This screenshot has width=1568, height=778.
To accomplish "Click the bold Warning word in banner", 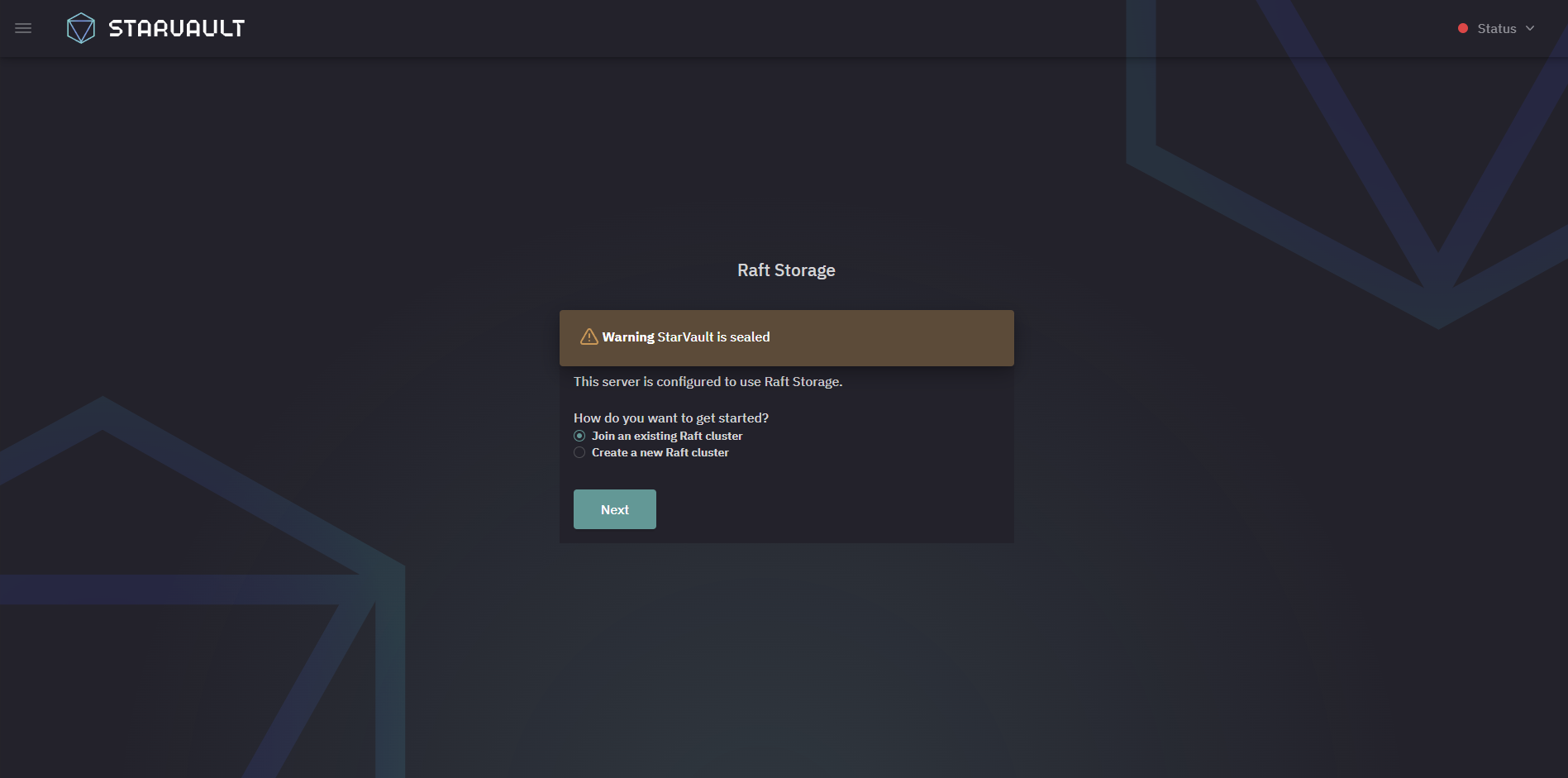I will [628, 336].
